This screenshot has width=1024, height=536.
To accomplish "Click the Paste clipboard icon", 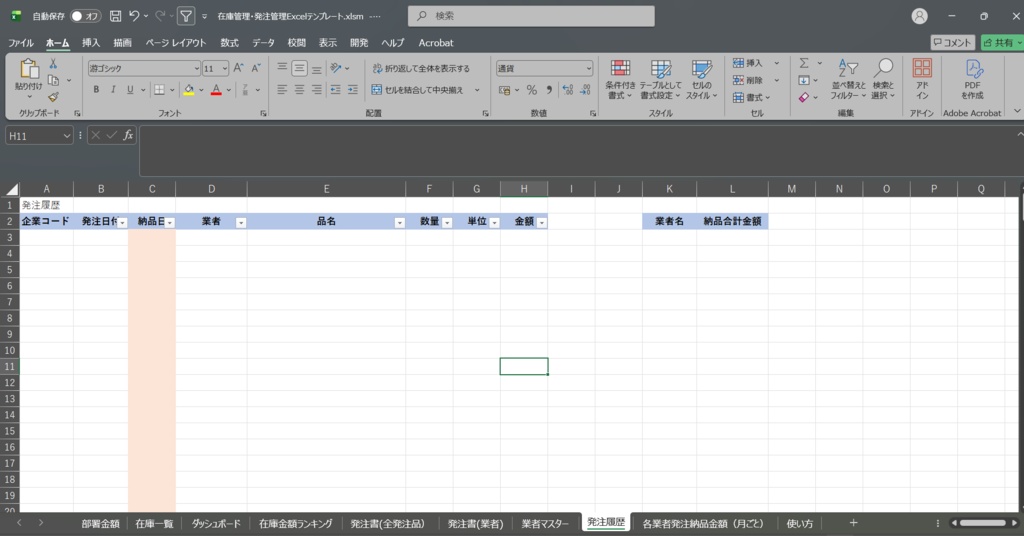I will pos(28,69).
